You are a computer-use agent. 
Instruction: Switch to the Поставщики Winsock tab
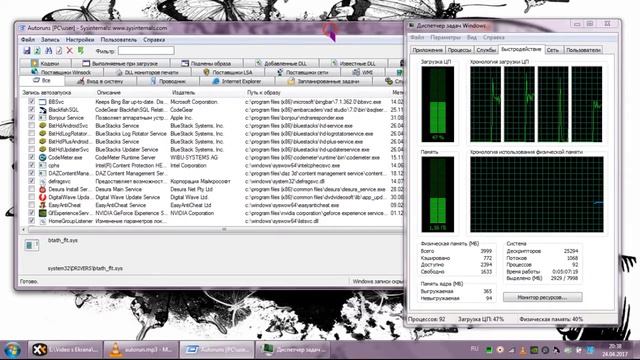(61, 72)
